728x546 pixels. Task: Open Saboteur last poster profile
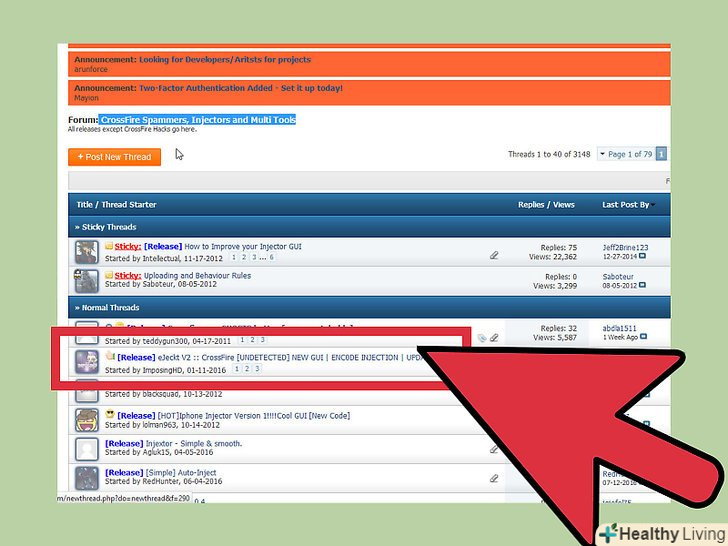coord(618,276)
